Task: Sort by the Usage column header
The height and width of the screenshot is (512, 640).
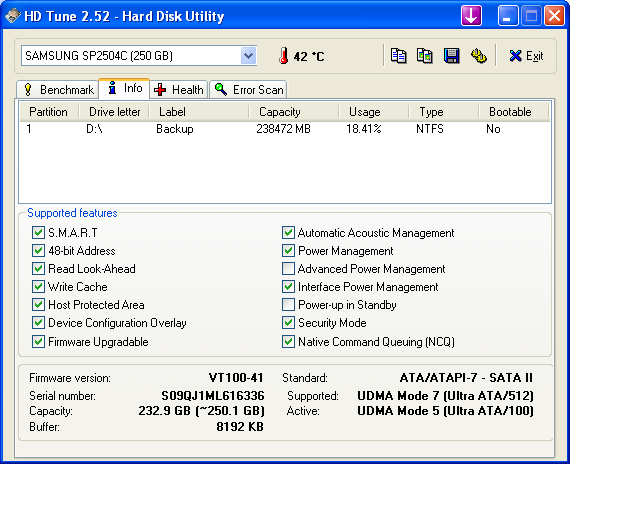Action: [373, 112]
